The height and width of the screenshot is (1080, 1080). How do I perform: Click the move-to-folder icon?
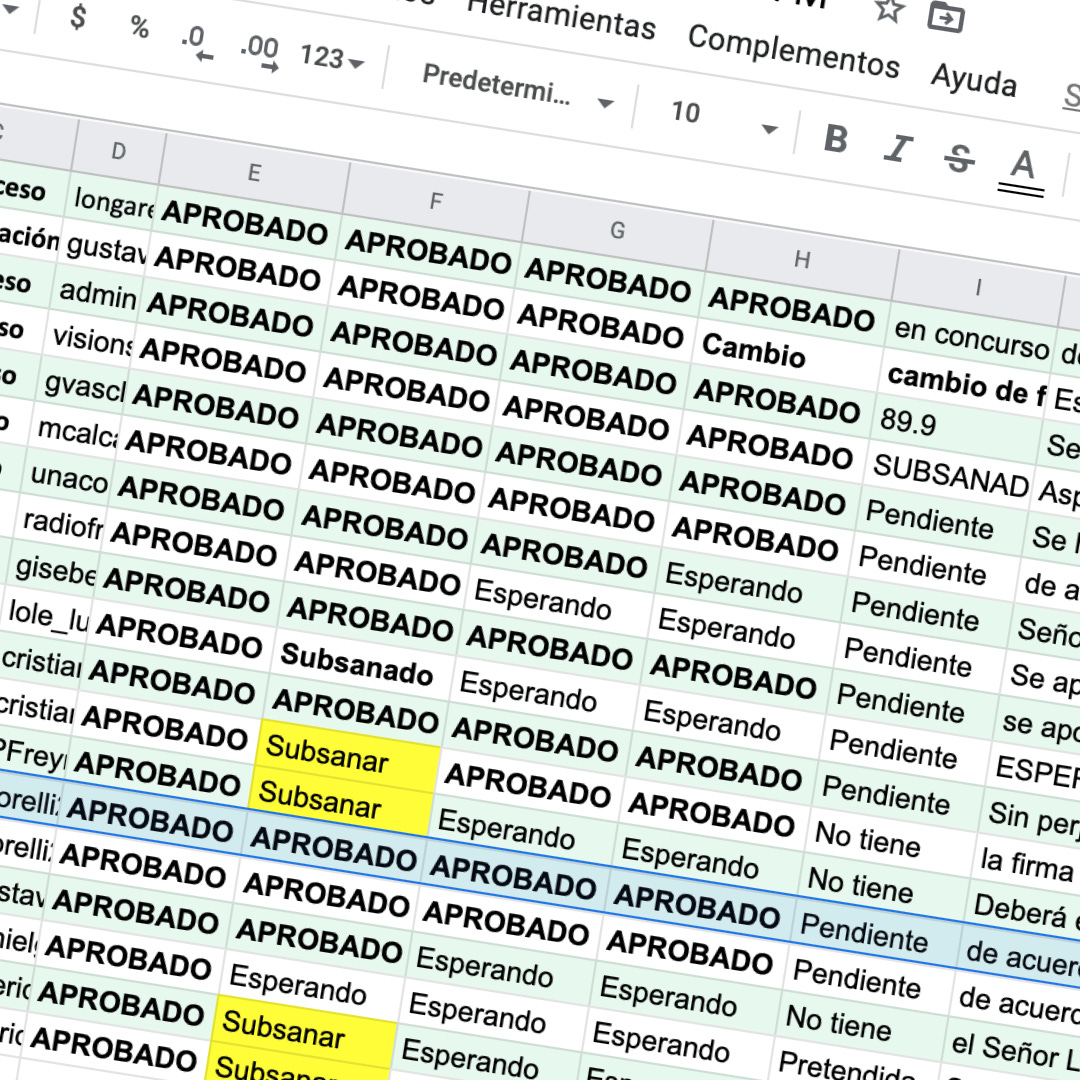[945, 17]
